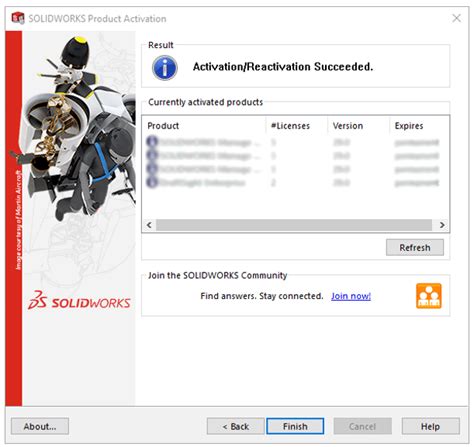The width and height of the screenshot is (474, 447).
Task: Click the Activation/Reactivation Succeeded. message
Action: pos(283,67)
